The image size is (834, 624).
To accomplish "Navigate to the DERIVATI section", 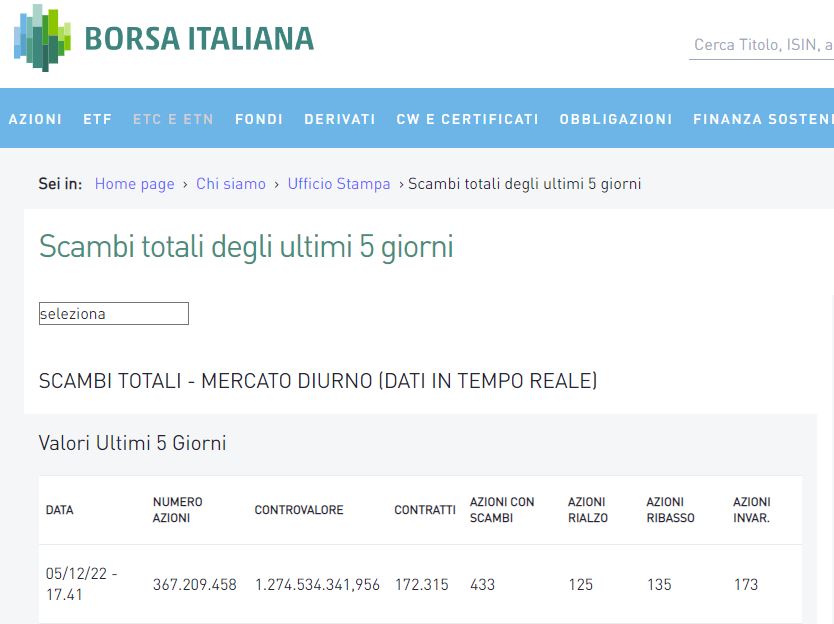I will coord(340,119).
